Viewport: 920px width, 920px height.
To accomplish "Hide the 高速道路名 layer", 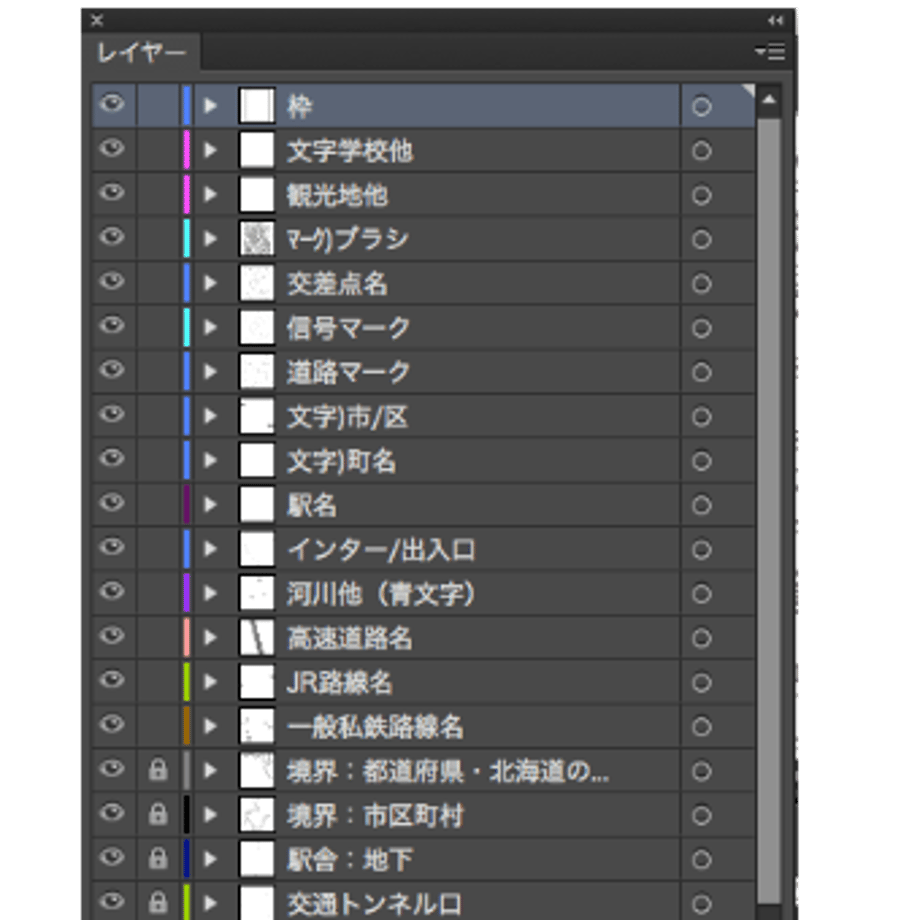I will [112, 636].
